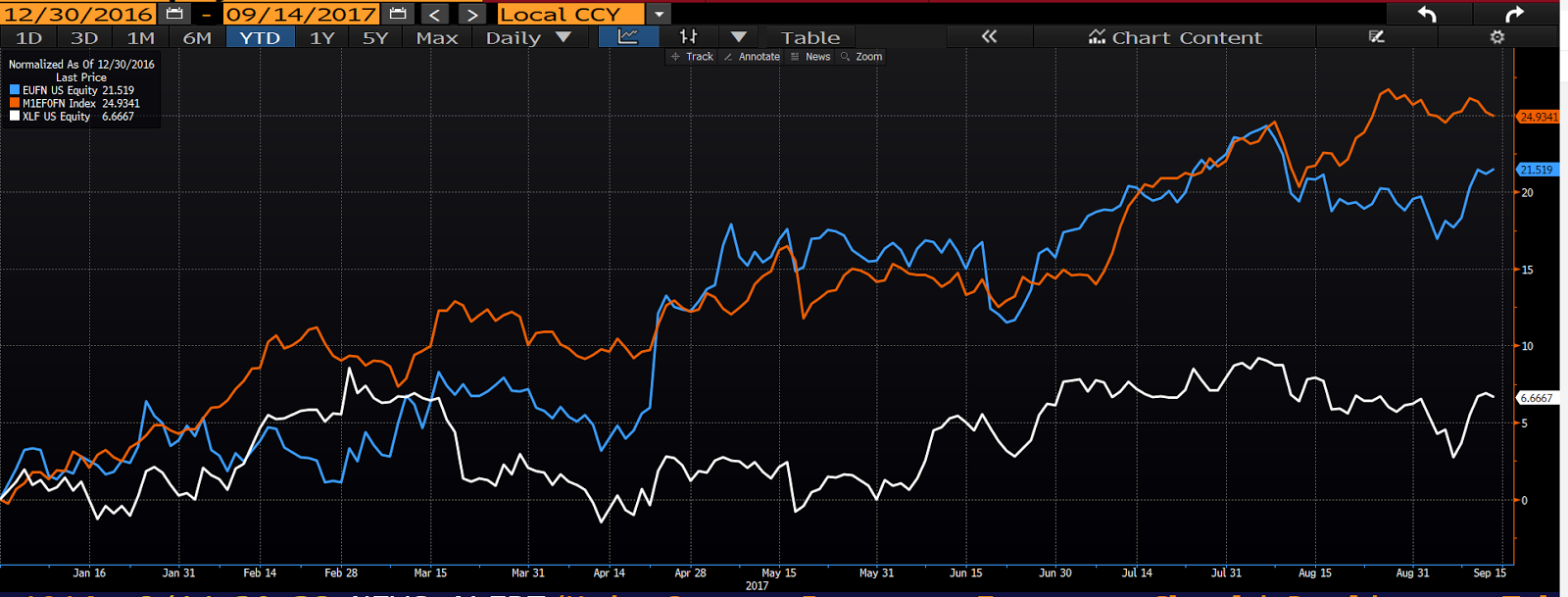Viewport: 1568px width, 597px height.
Task: Open the Daily periodicity dropdown
Action: [x=528, y=37]
